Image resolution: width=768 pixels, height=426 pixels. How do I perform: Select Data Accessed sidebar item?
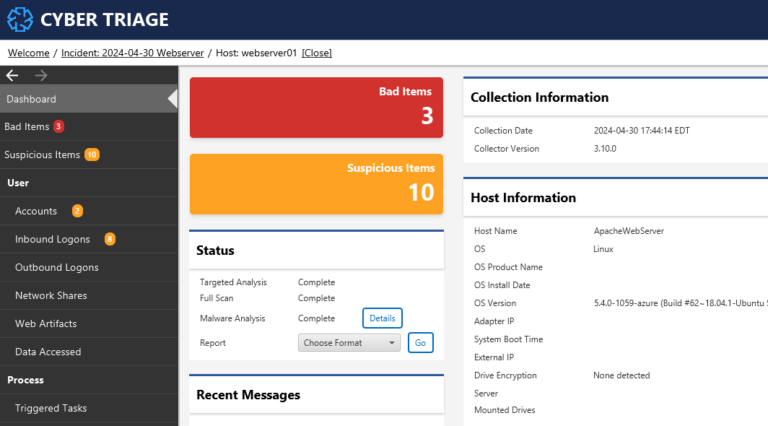click(x=48, y=352)
